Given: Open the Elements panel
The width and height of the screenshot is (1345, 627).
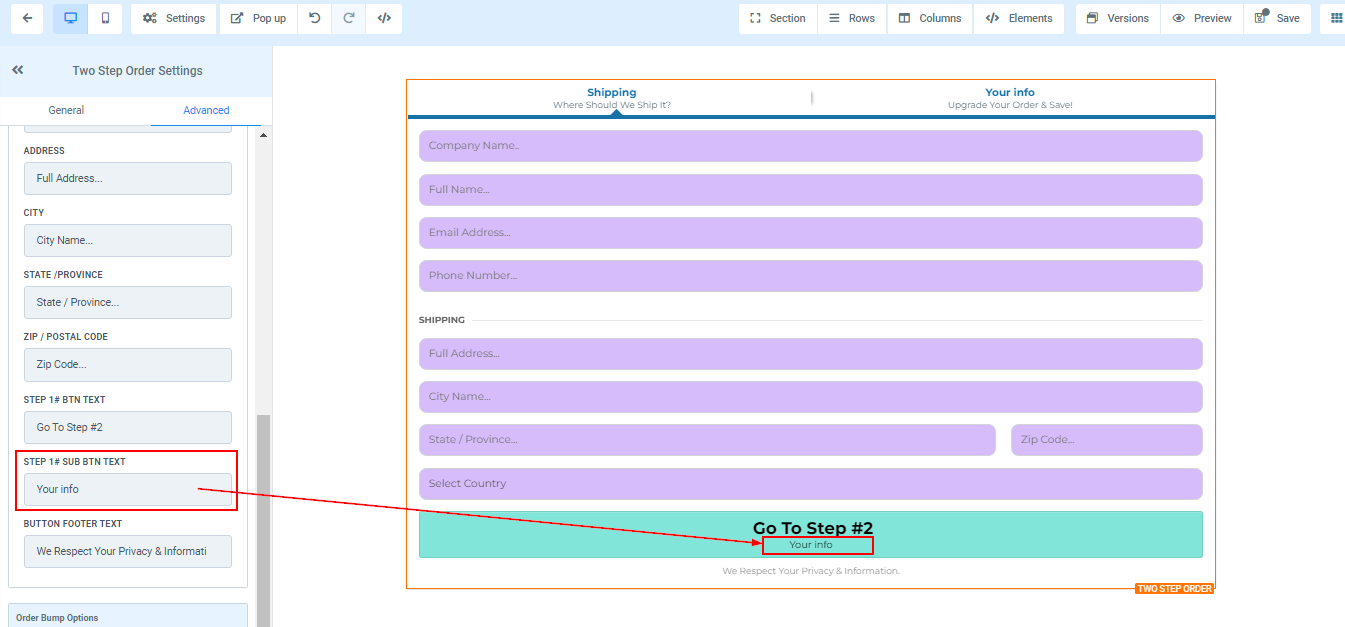Looking at the screenshot, I should click(x=1018, y=18).
